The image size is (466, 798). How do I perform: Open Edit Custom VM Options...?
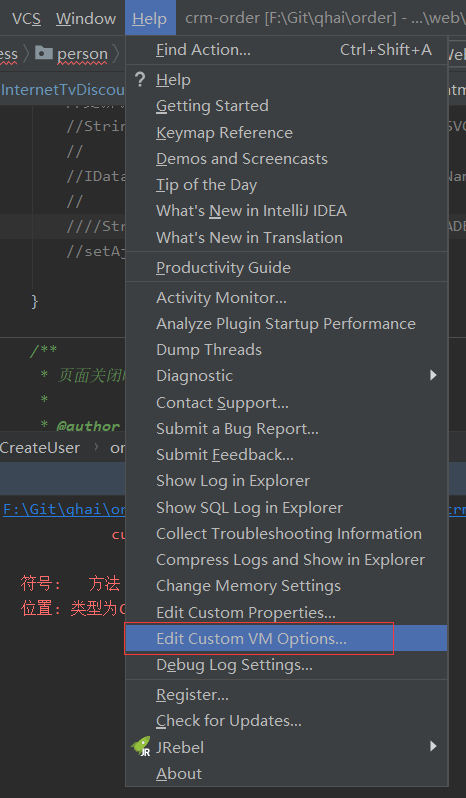[x=286, y=638]
